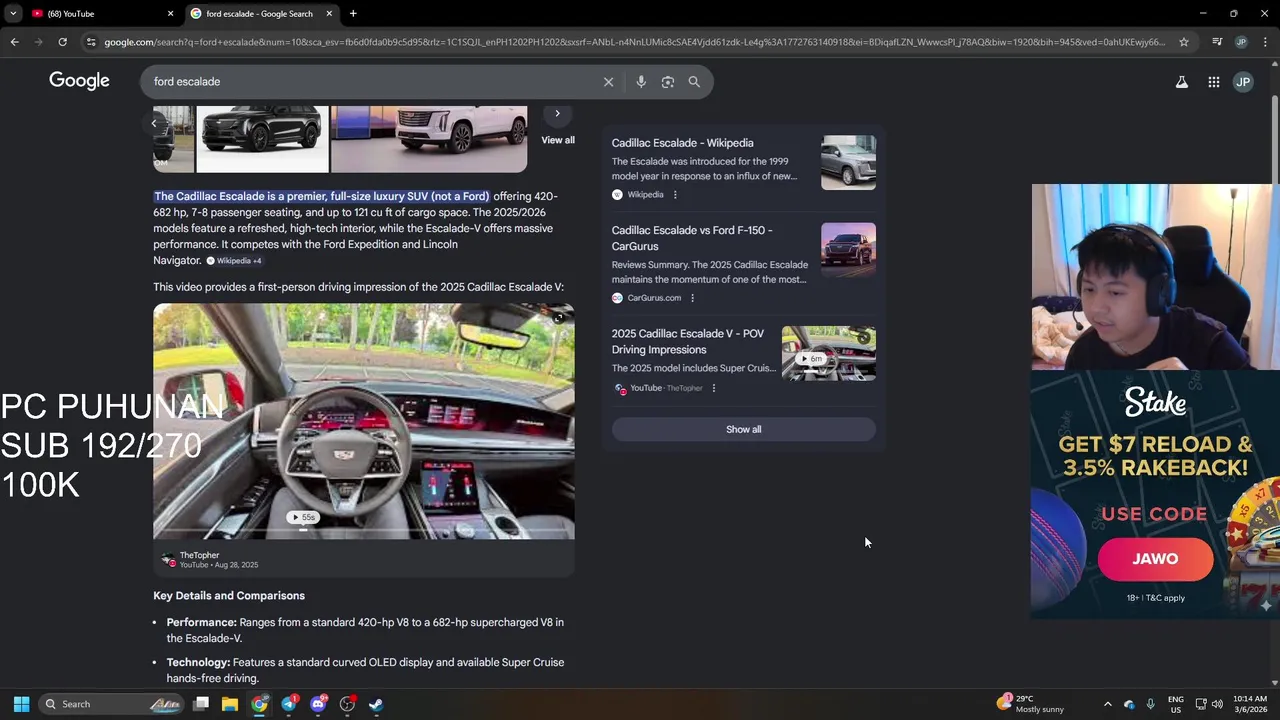Image resolution: width=1280 pixels, height=720 pixels.
Task: Show previous images in the carousel
Action: [x=154, y=123]
